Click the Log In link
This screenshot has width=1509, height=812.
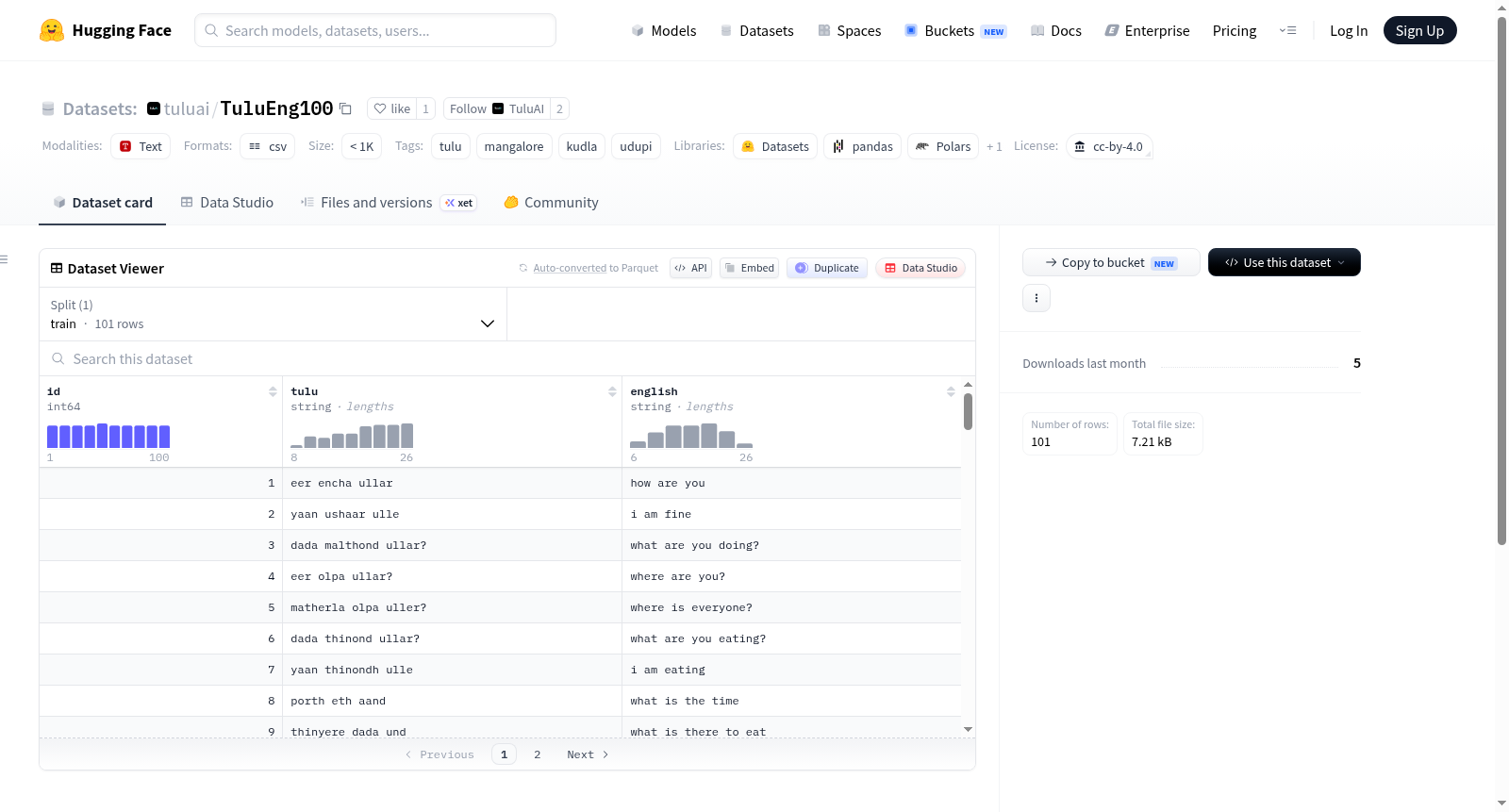(1349, 31)
